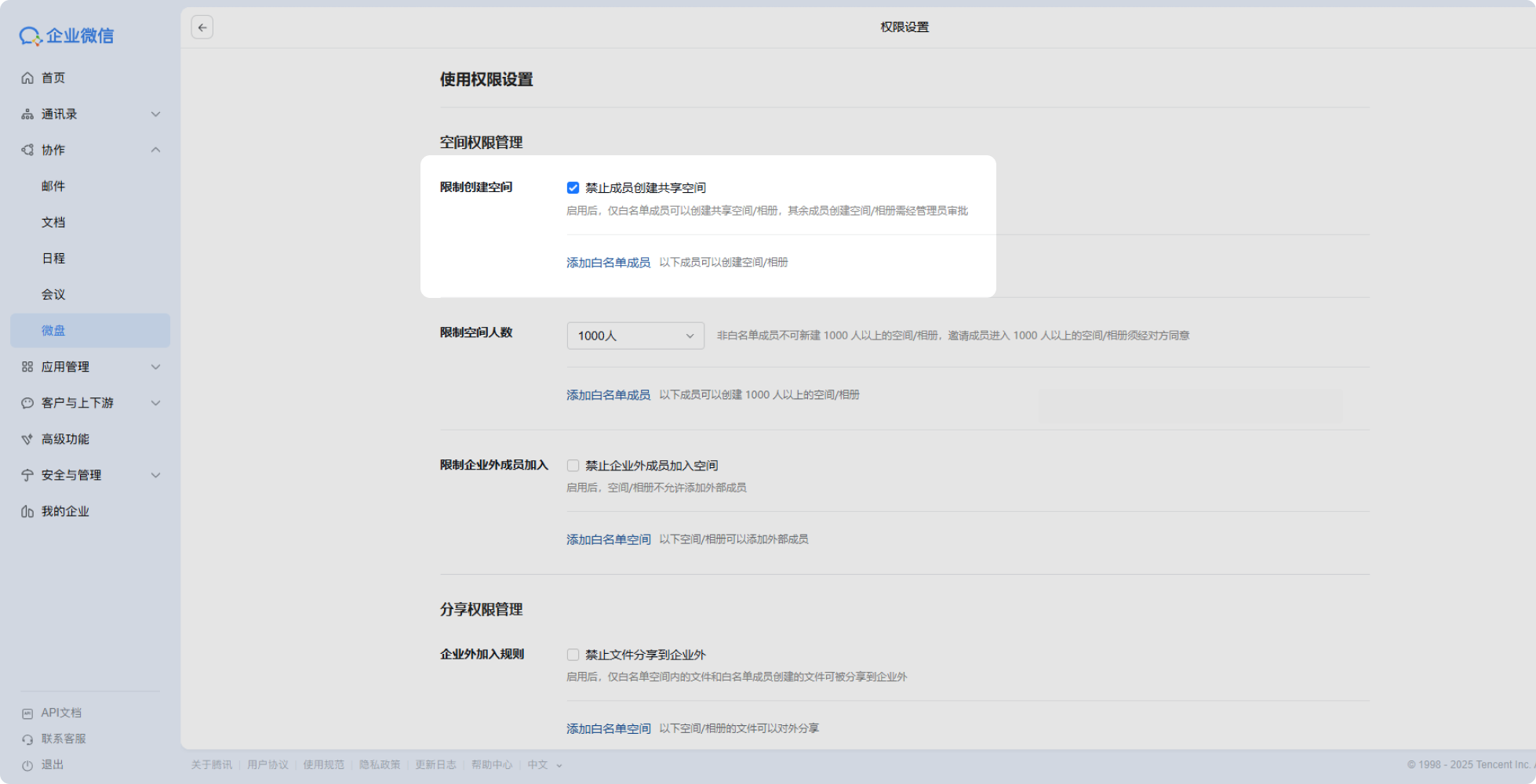1536x784 pixels.
Task: Click 退出 to log out
Action: [53, 764]
